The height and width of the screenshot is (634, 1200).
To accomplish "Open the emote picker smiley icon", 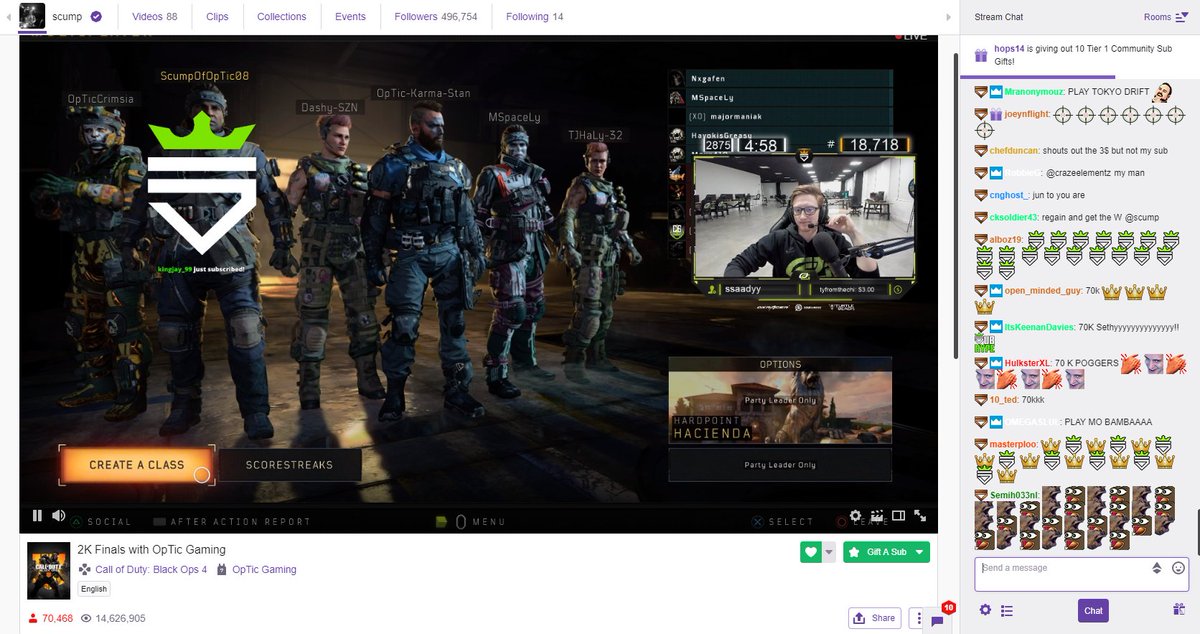I will pos(1176,568).
